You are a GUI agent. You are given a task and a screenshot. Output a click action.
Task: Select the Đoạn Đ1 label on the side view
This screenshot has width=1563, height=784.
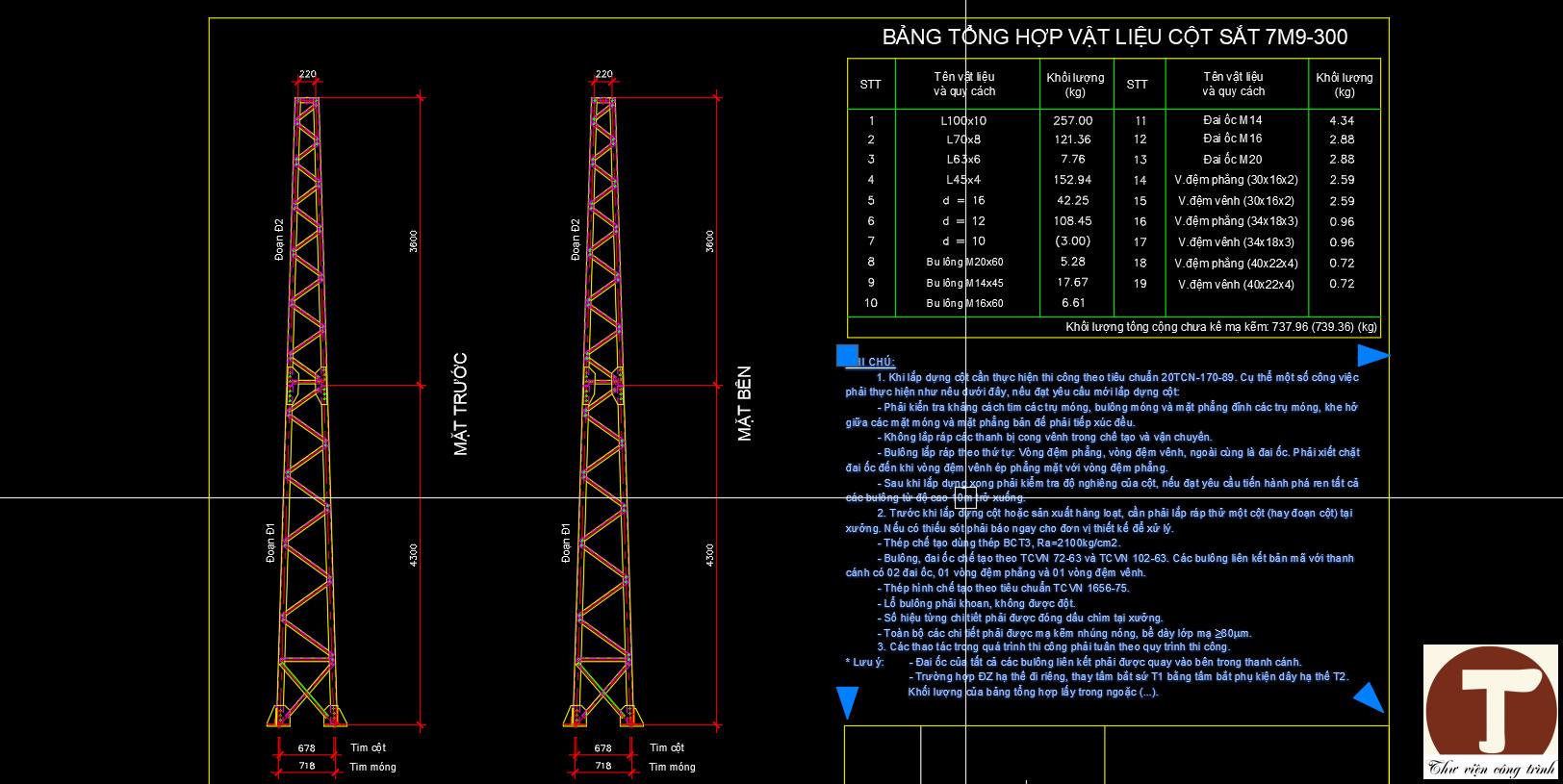tap(566, 543)
